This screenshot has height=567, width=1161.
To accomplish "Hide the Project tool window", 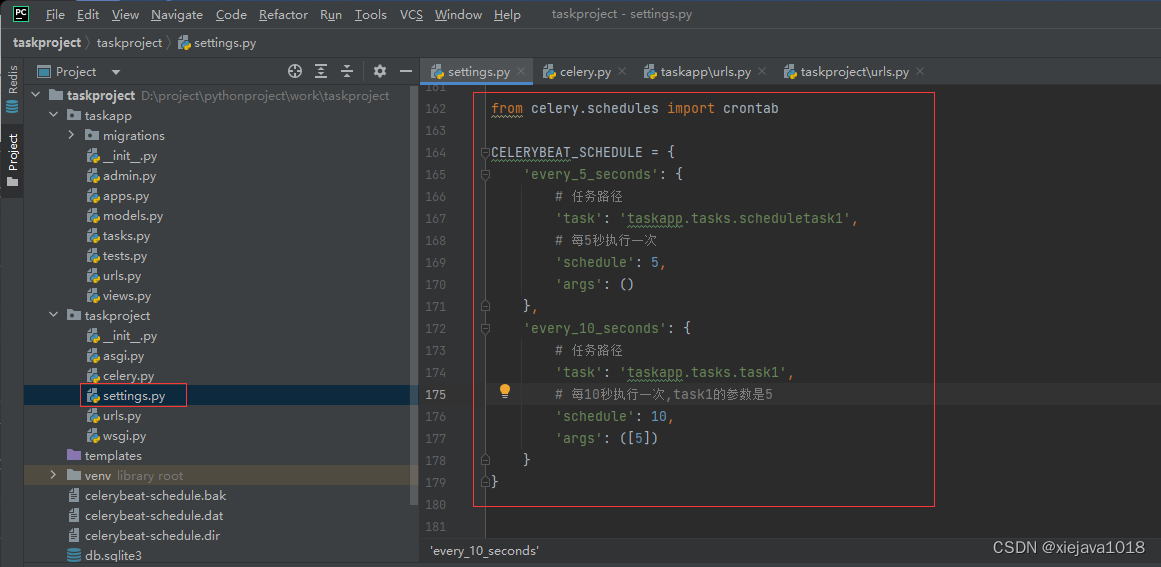I will point(405,71).
